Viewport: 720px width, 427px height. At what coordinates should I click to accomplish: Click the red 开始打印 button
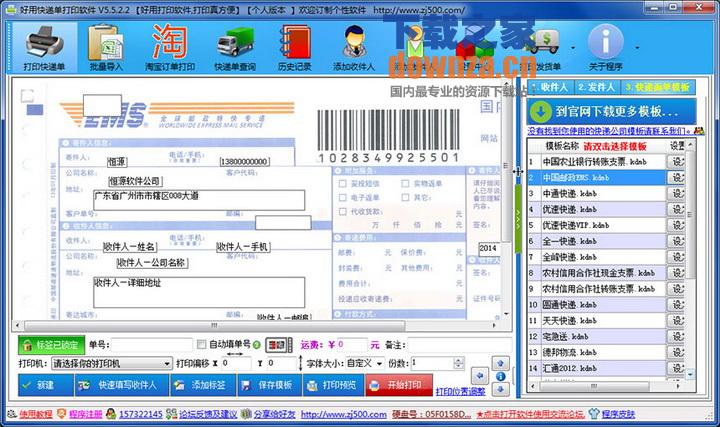click(x=395, y=385)
